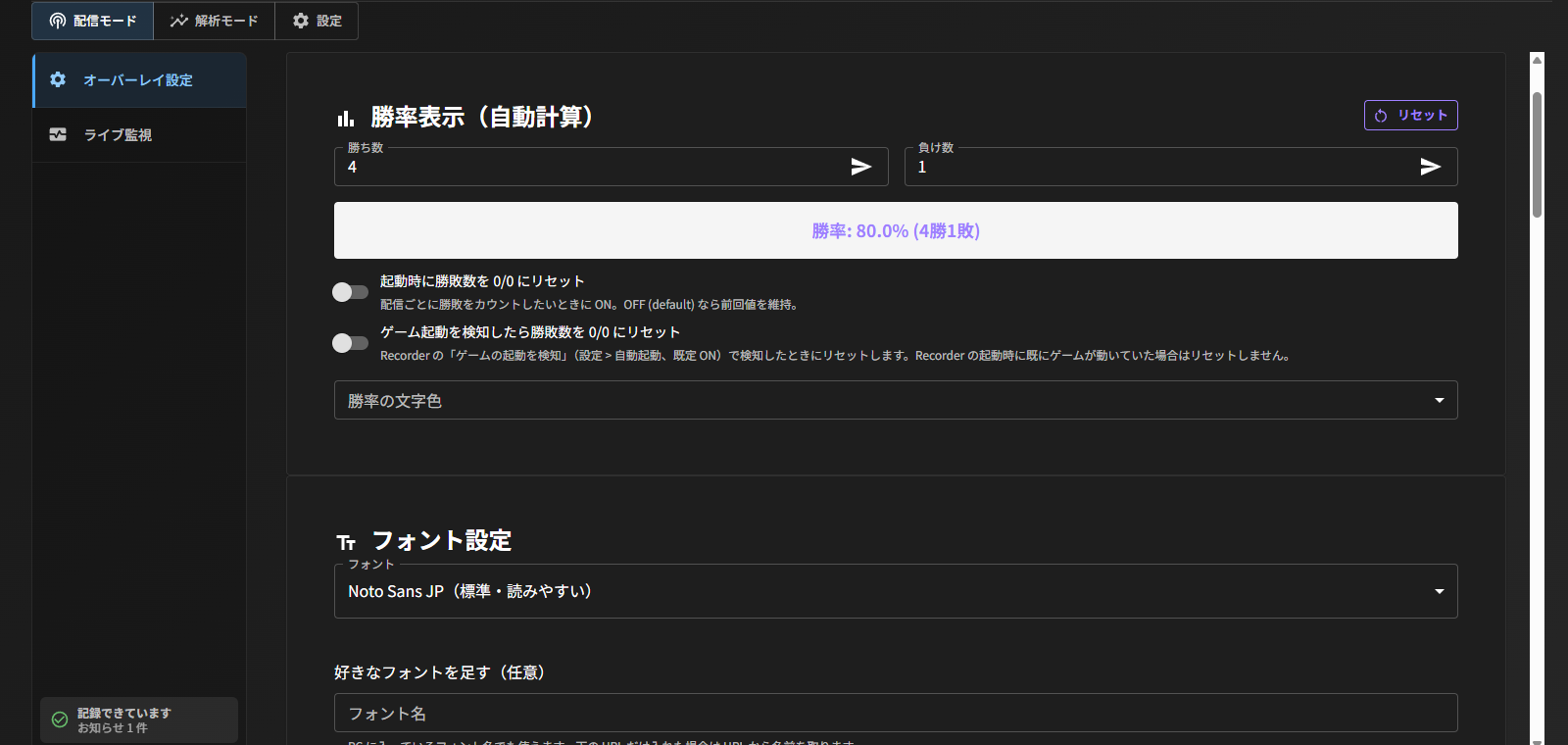The width and height of the screenshot is (1568, 745).
Task: Click the フォント名 input field
Action: 896,713
